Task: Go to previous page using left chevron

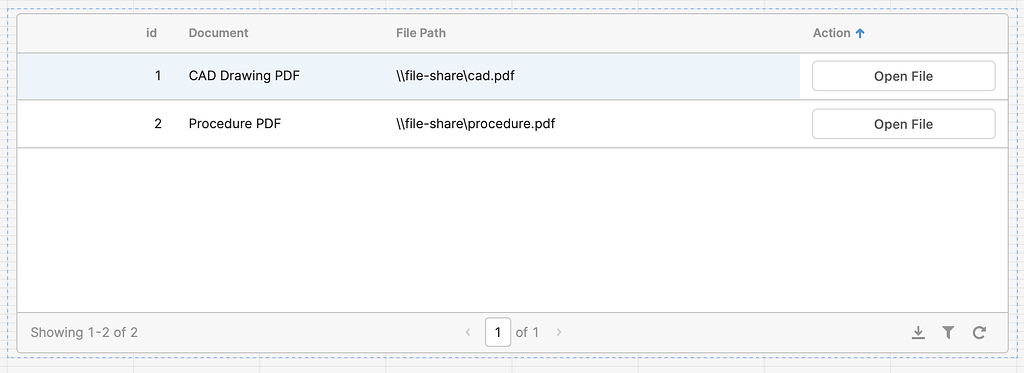Action: click(x=468, y=332)
